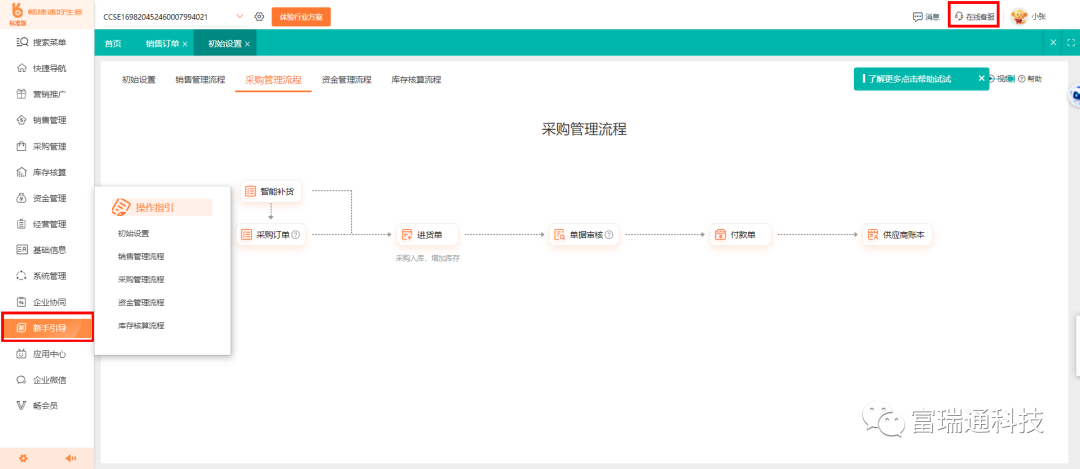Viewport: 1080px width, 469px height.
Task: Open the 单据审核 flow node
Action: pos(584,234)
